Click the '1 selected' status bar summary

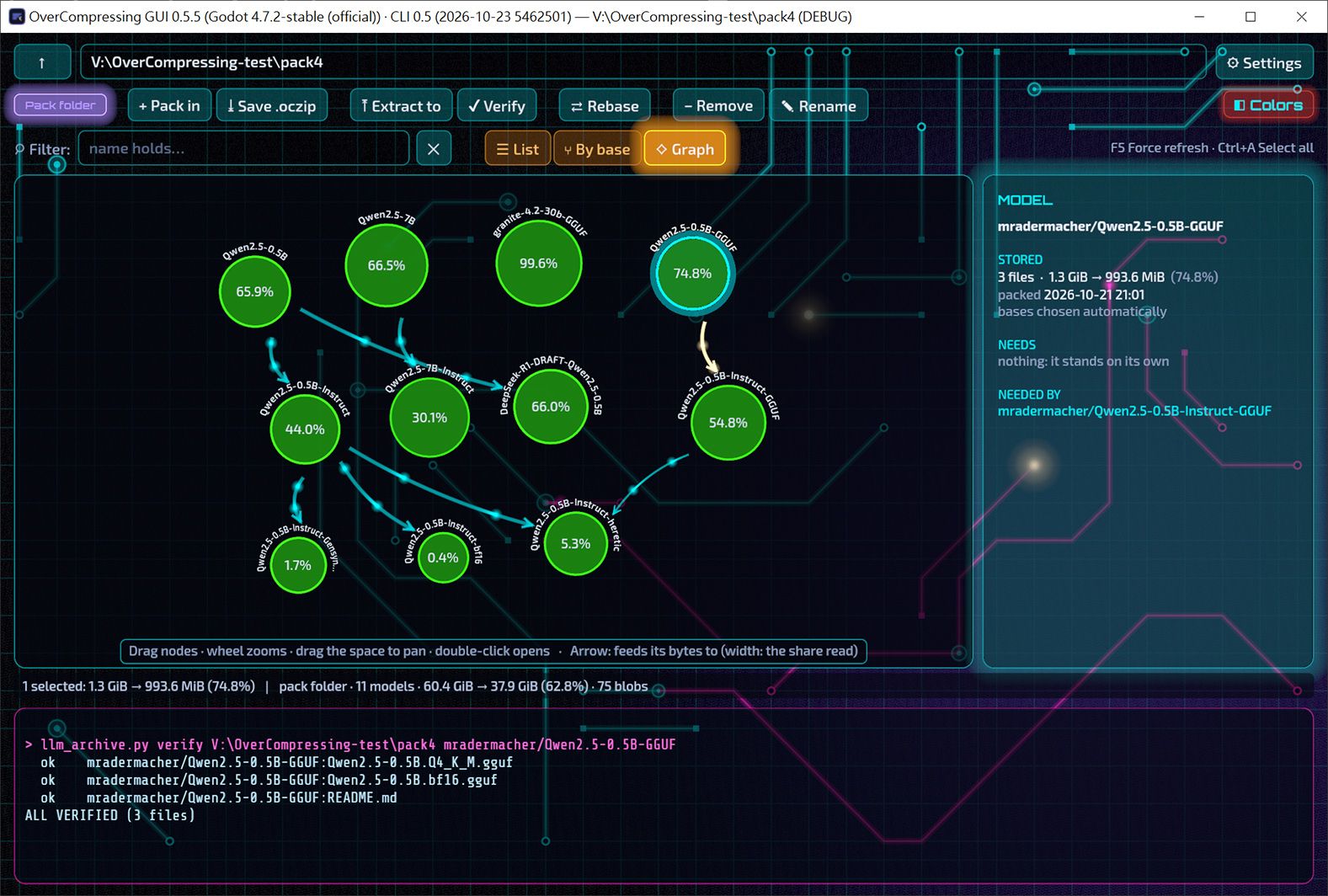tap(139, 686)
